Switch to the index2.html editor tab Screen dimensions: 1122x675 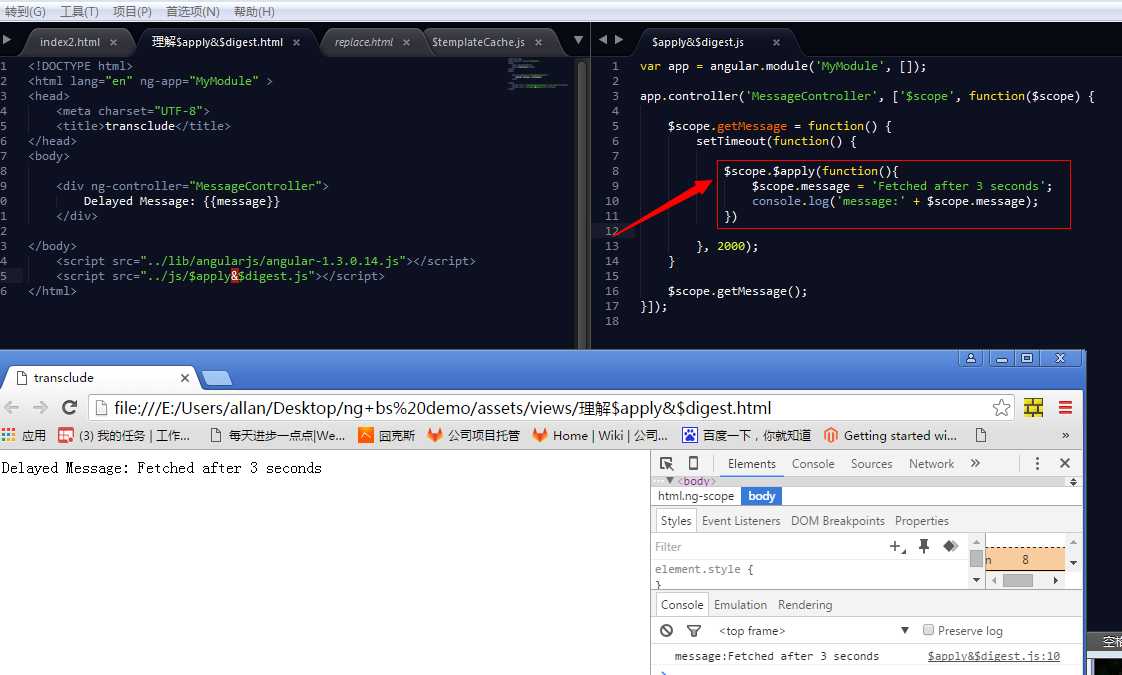point(70,42)
